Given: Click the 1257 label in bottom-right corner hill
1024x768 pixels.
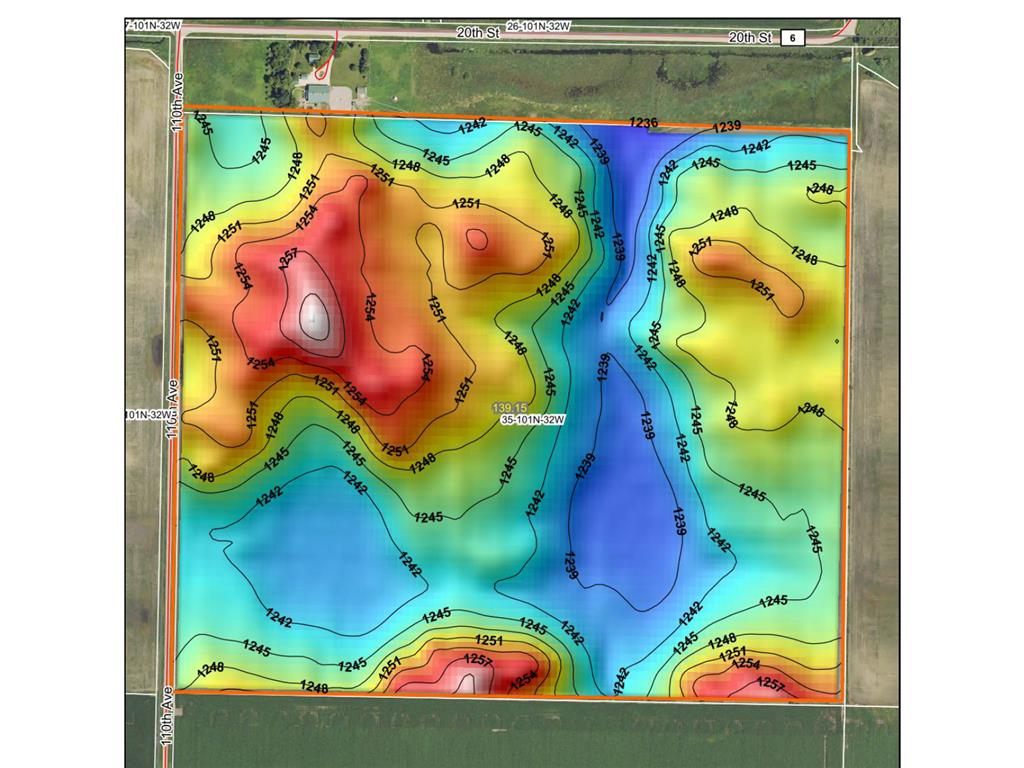Looking at the screenshot, I should 771,683.
